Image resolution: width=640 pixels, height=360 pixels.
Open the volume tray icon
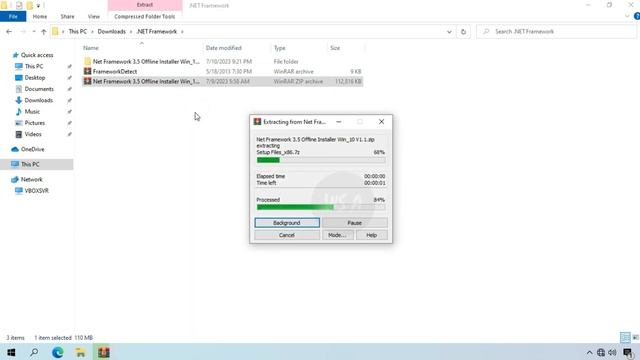612,352
